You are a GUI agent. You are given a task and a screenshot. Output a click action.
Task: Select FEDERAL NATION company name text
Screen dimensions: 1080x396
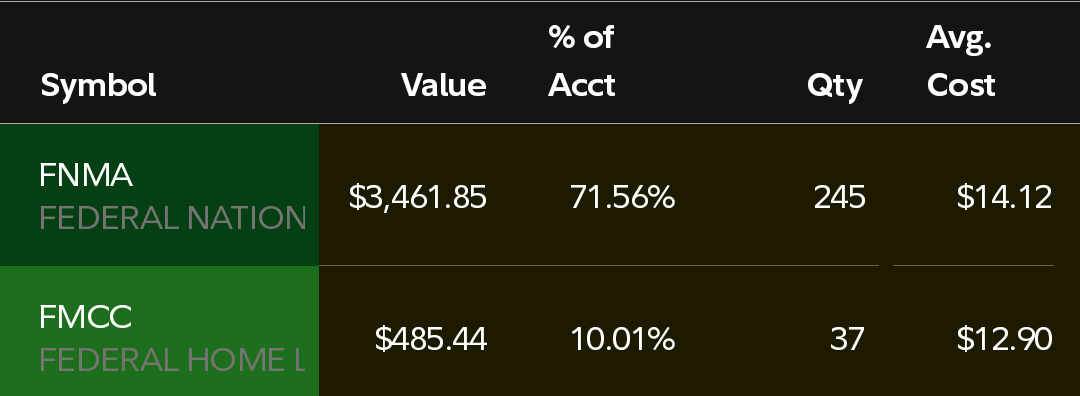point(172,218)
